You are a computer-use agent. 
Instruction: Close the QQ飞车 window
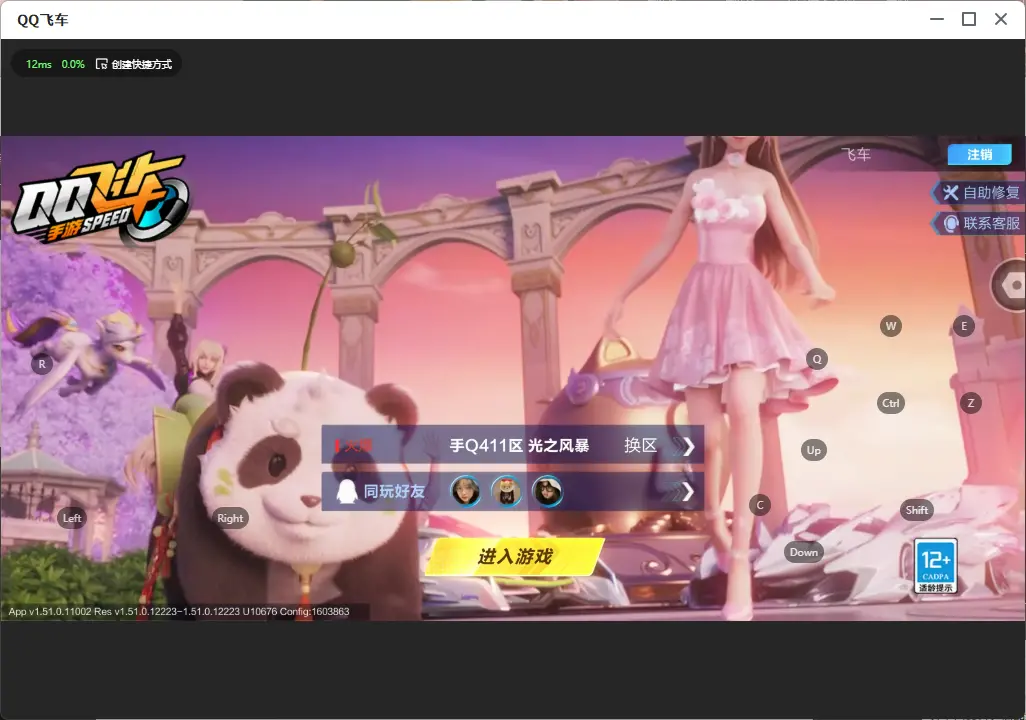1000,19
